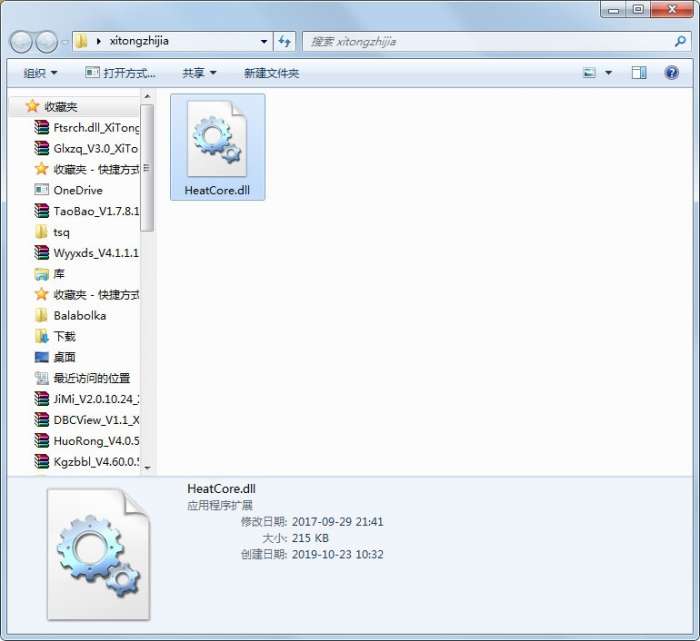The image size is (700, 641).
Task: Open the 组织 menu
Action: click(x=40, y=73)
